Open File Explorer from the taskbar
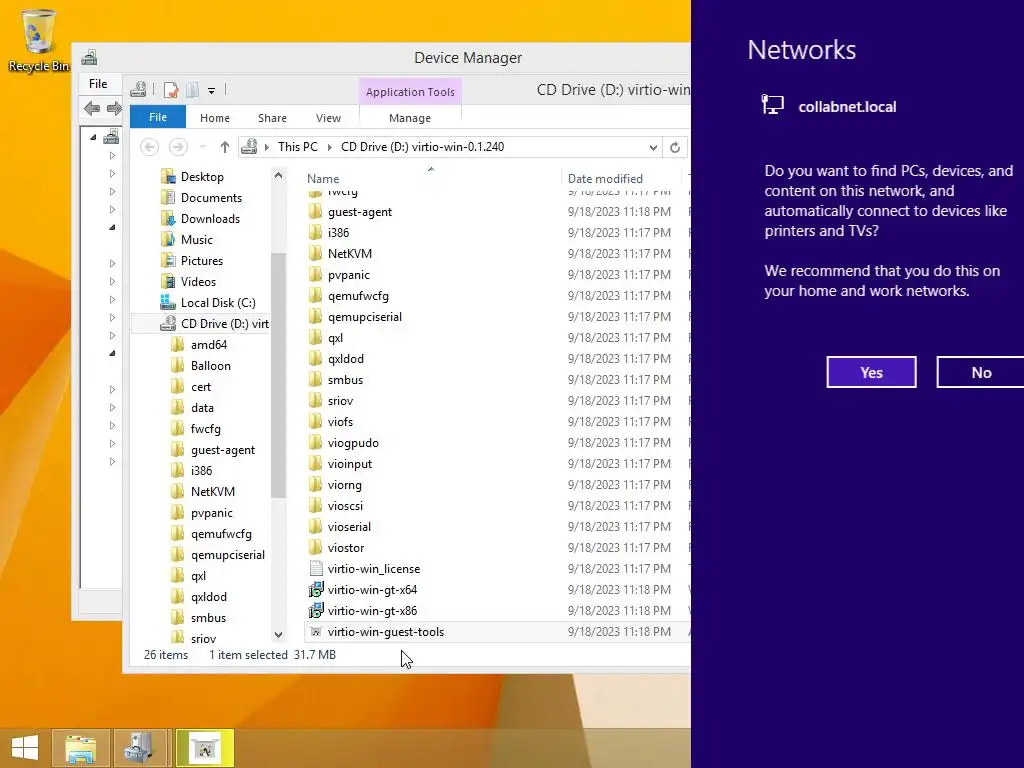Screen dimensions: 1024x768 [80, 748]
